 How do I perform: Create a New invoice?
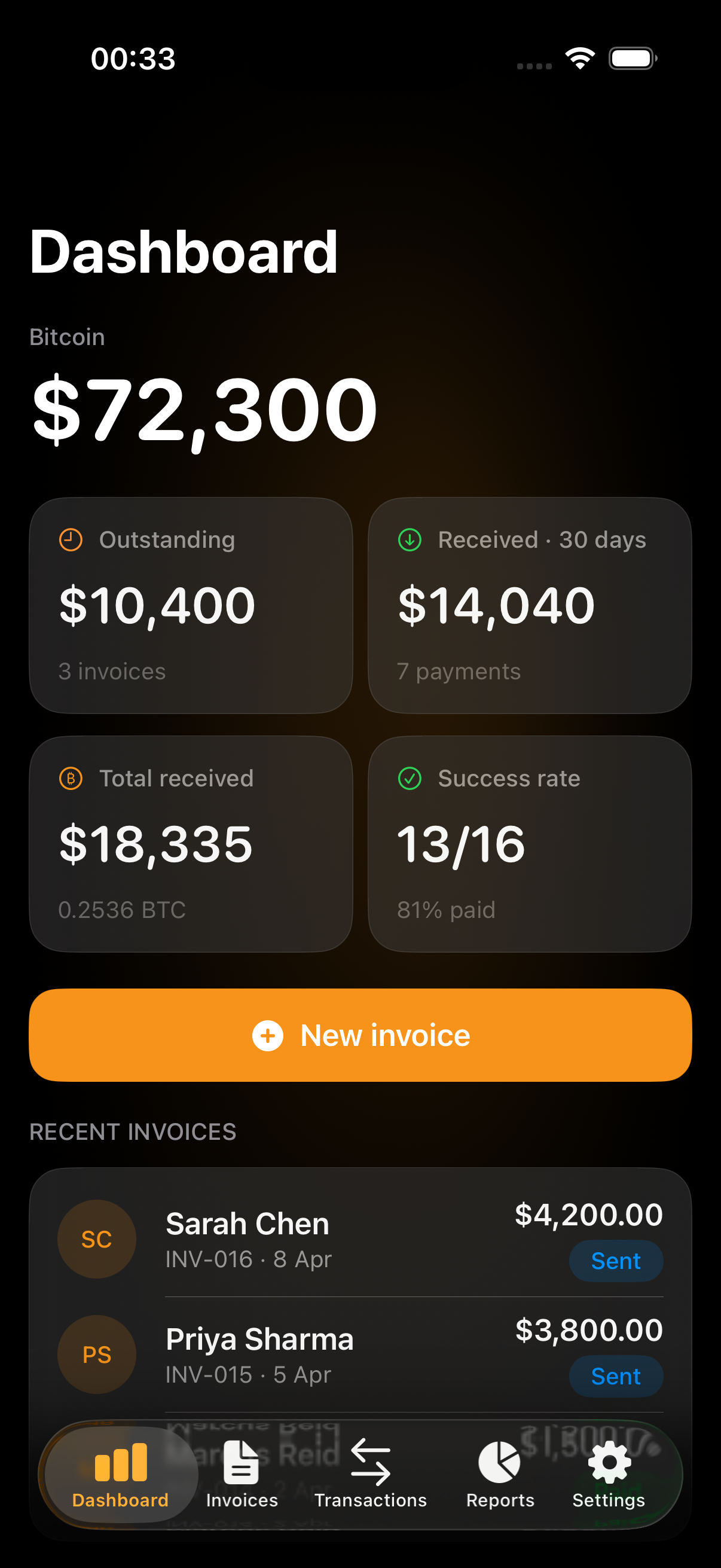tap(360, 1035)
